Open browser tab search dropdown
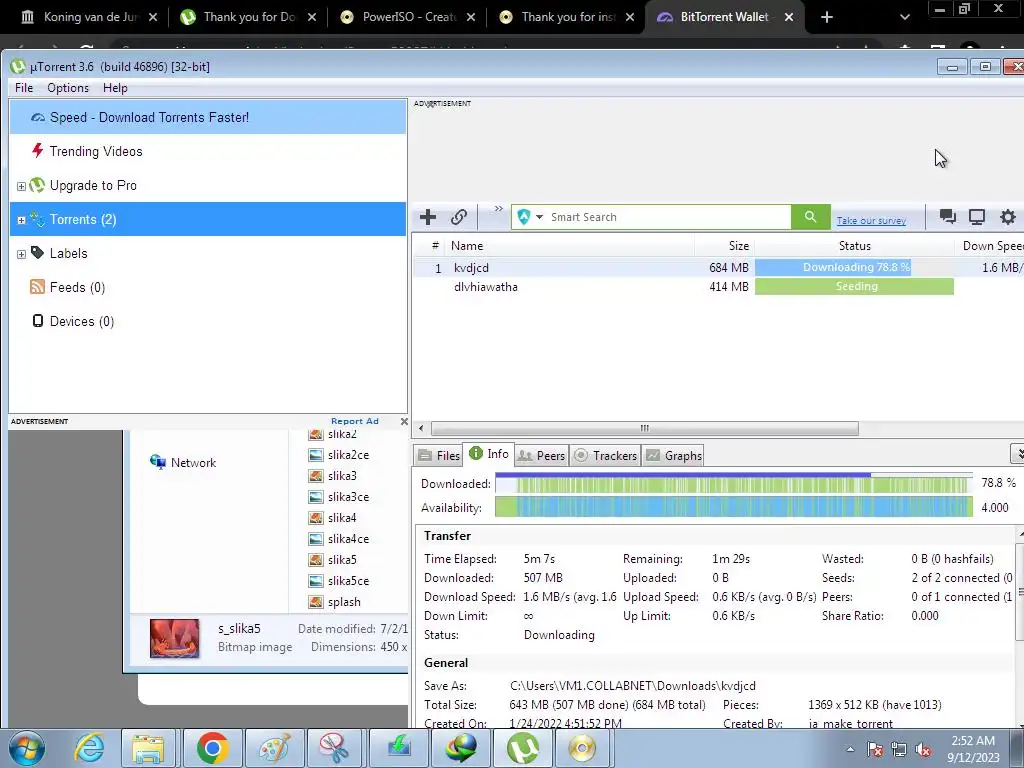This screenshot has height=768, width=1024. click(x=904, y=17)
